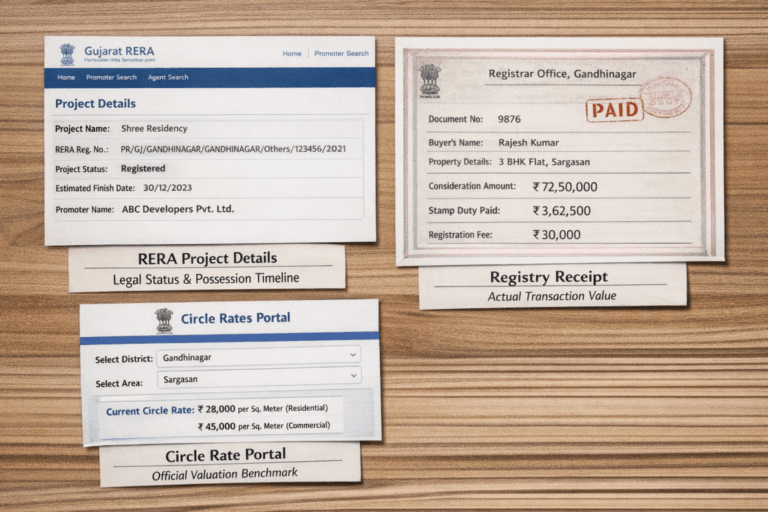Viewport: 768px width, 512px height.
Task: Click the Project Details heading
Action: coord(95,103)
